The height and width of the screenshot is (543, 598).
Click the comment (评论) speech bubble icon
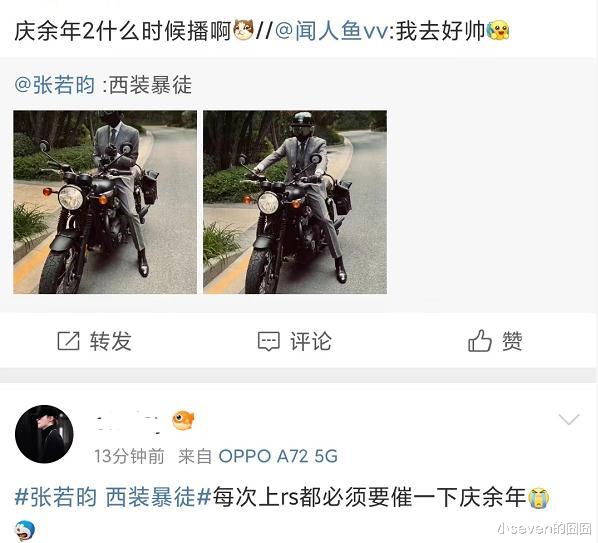coord(268,341)
